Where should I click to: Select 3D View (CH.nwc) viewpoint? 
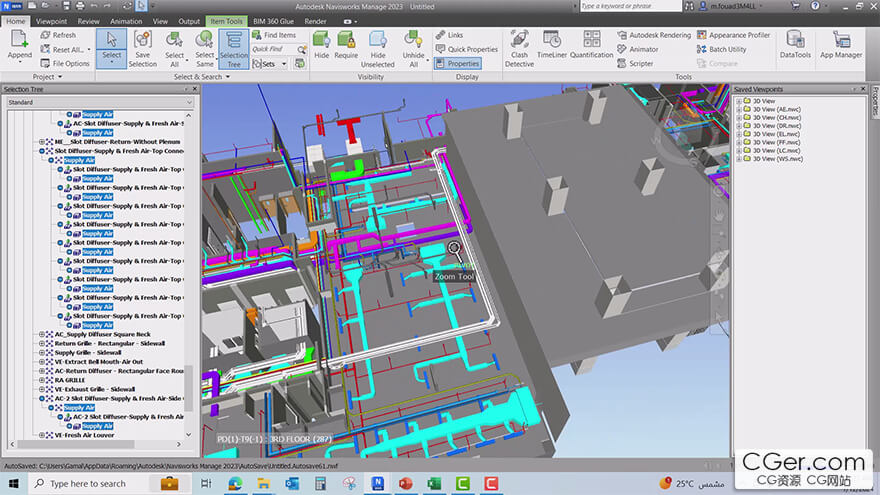click(777, 118)
